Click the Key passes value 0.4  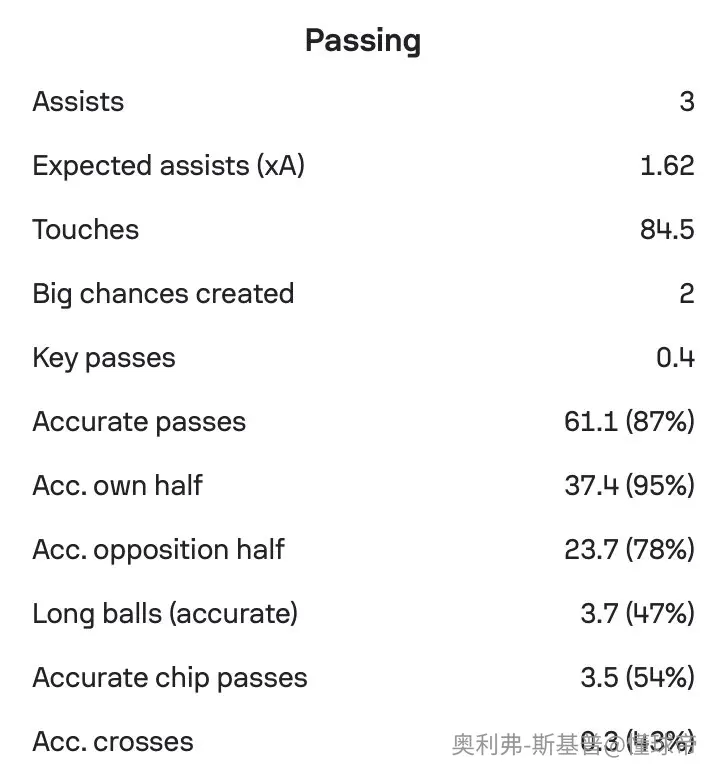[675, 358]
